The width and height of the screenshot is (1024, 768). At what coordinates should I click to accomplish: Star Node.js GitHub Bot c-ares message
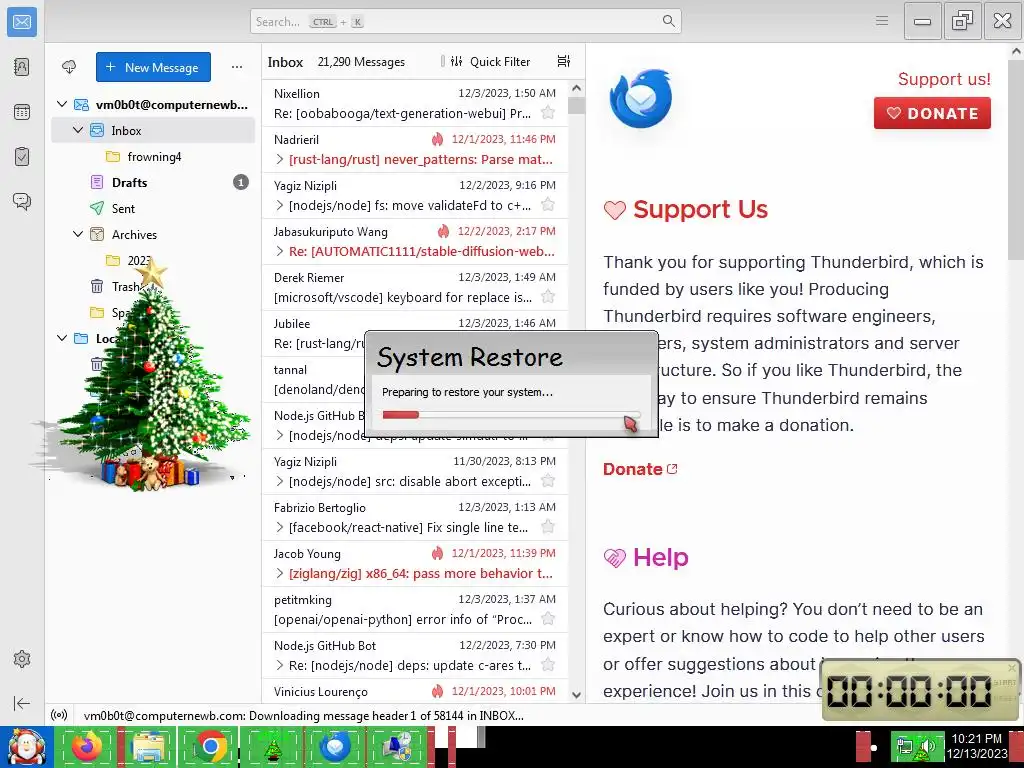click(x=548, y=665)
